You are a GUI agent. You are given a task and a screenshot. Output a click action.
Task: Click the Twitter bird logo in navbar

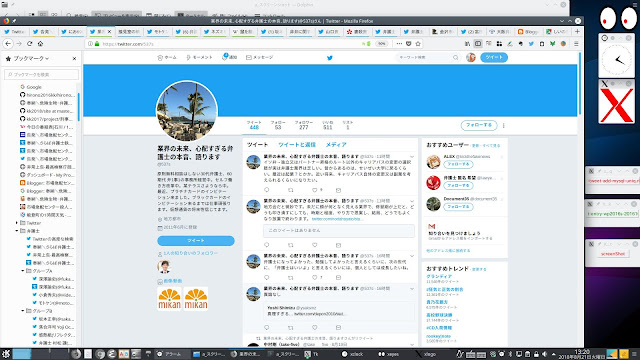click(x=330, y=58)
